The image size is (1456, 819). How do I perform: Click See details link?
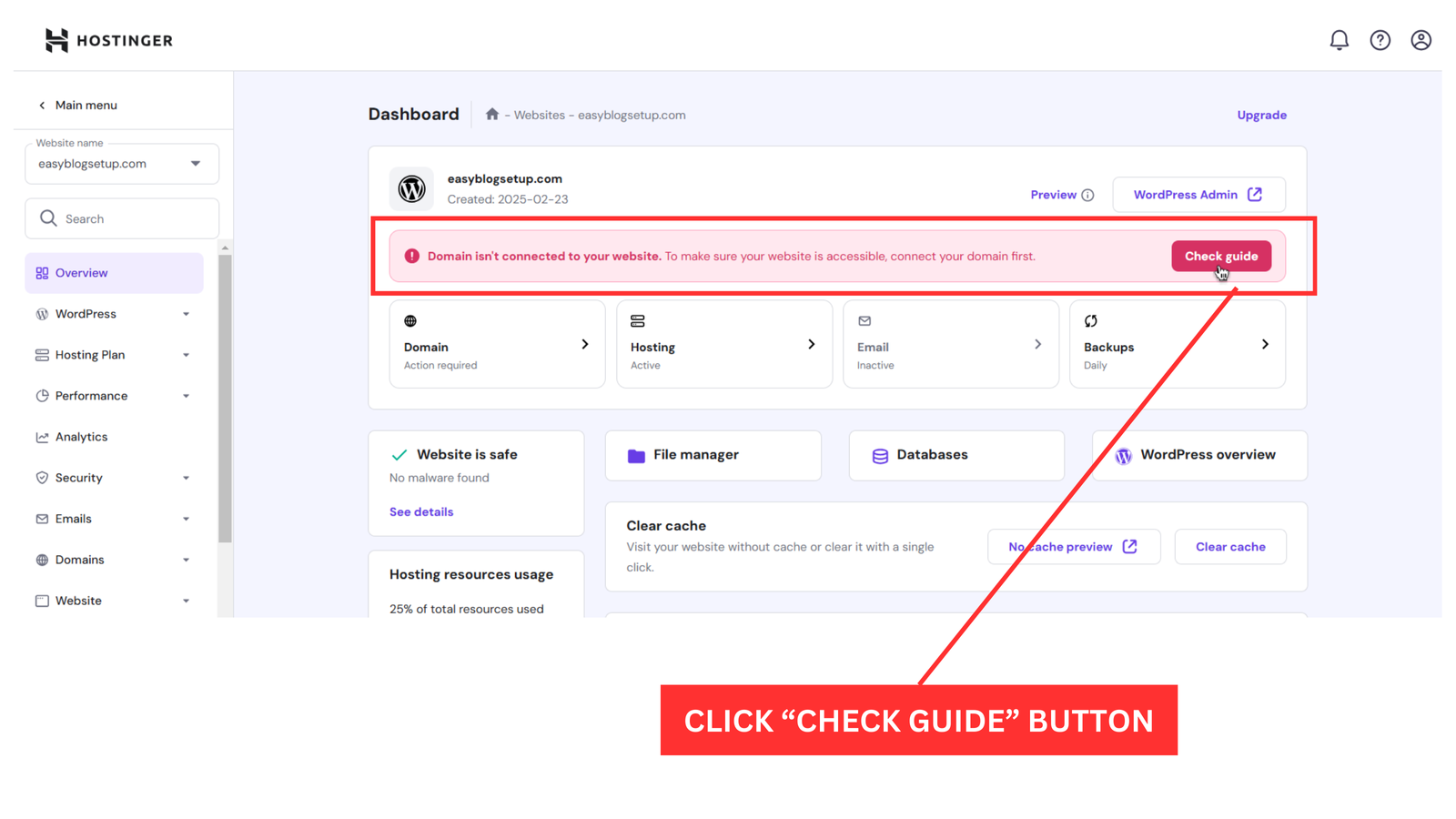[421, 511]
